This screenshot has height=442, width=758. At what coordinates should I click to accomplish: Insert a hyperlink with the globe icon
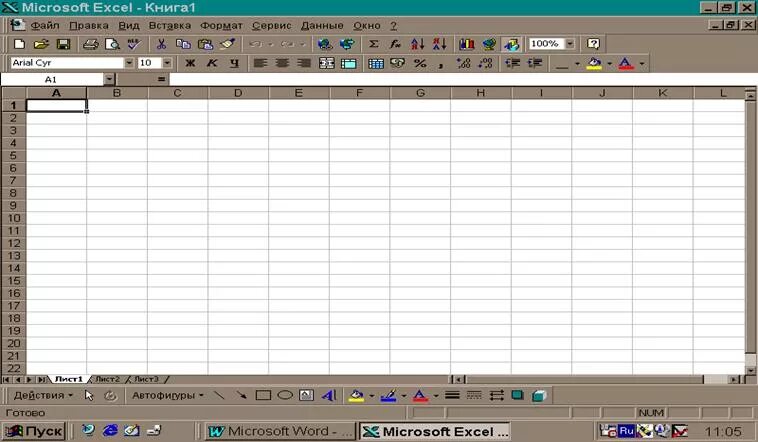tap(325, 44)
